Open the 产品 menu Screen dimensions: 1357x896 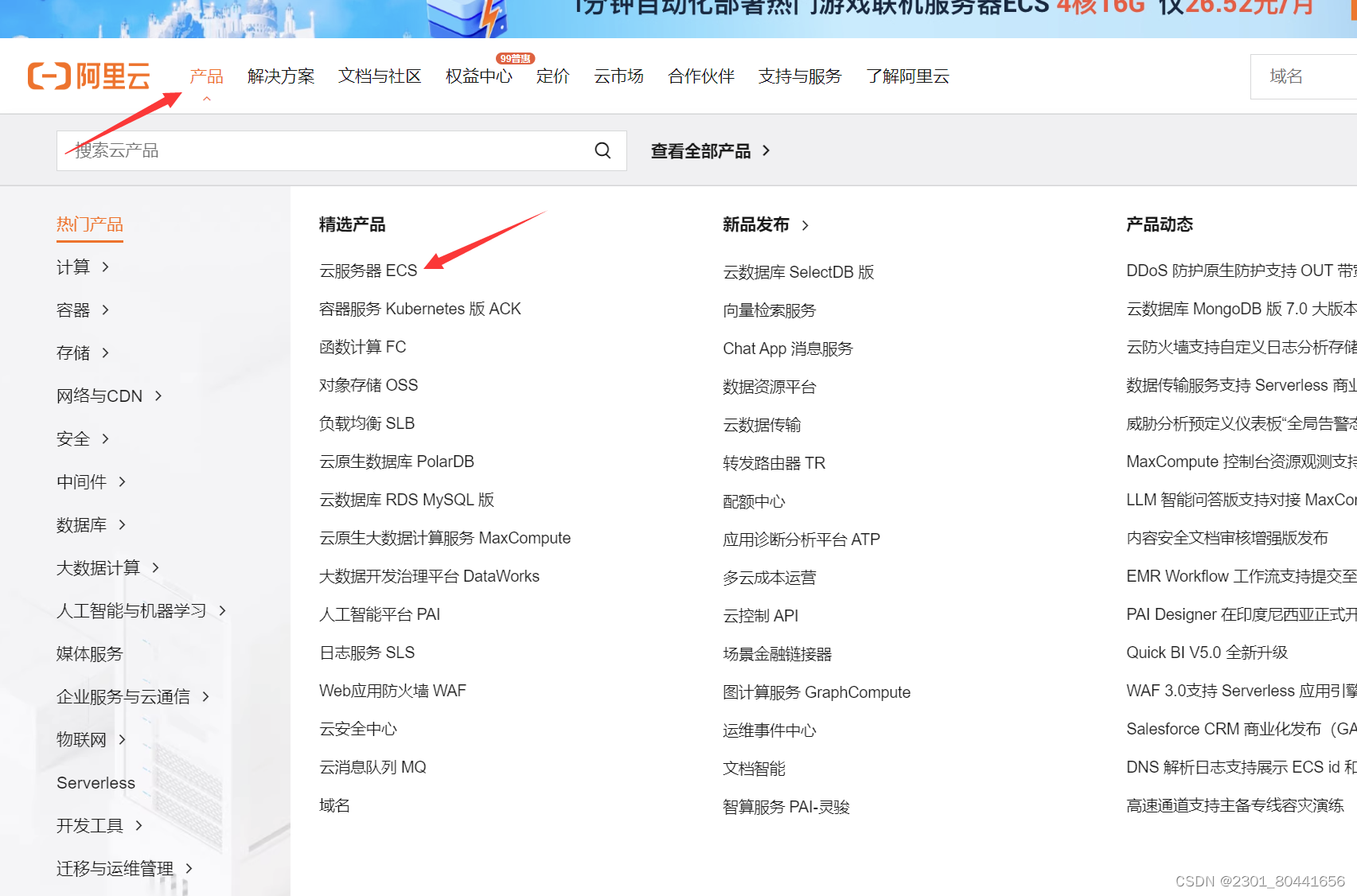[206, 76]
